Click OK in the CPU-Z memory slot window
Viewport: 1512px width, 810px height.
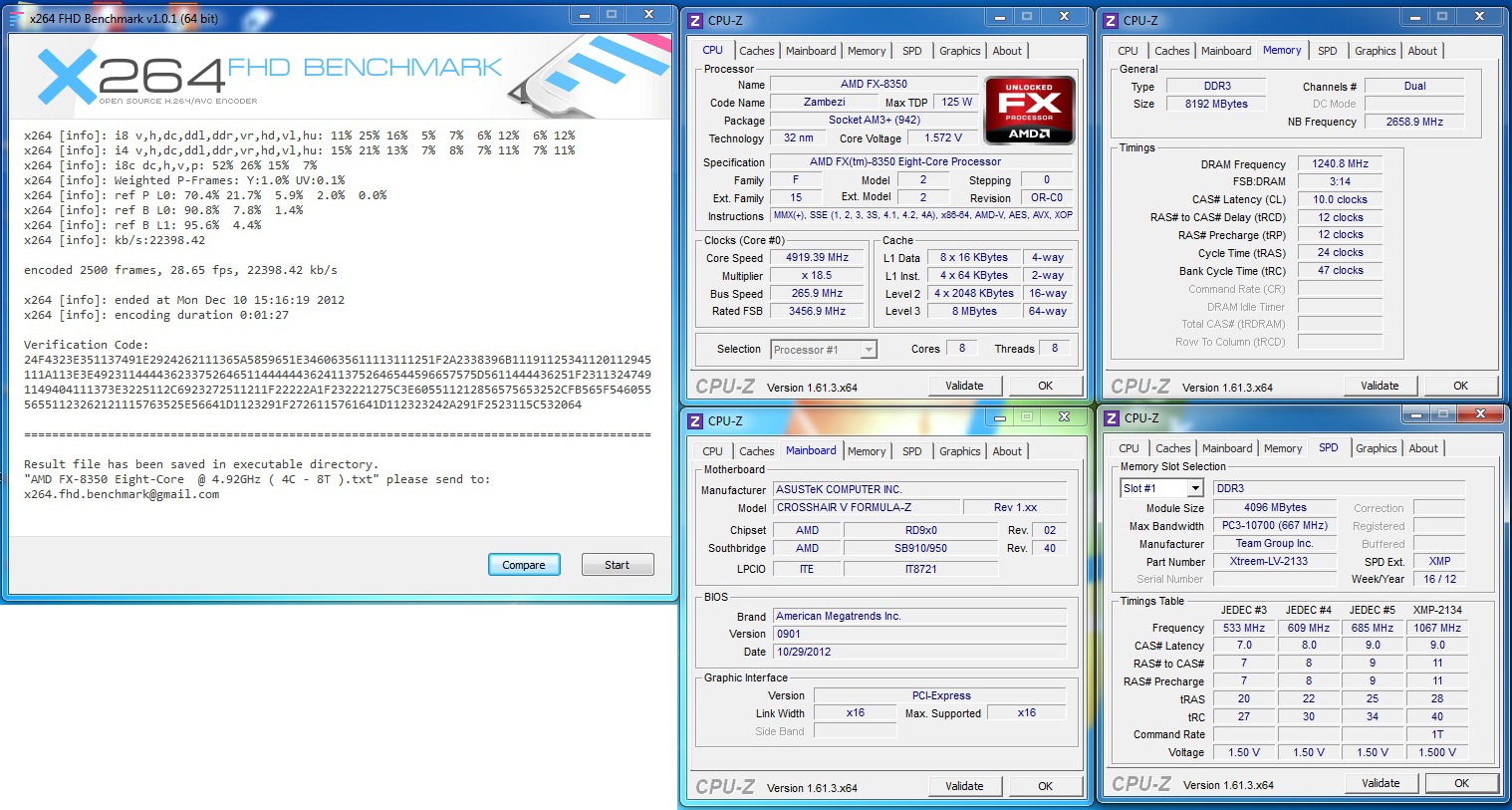click(1461, 783)
